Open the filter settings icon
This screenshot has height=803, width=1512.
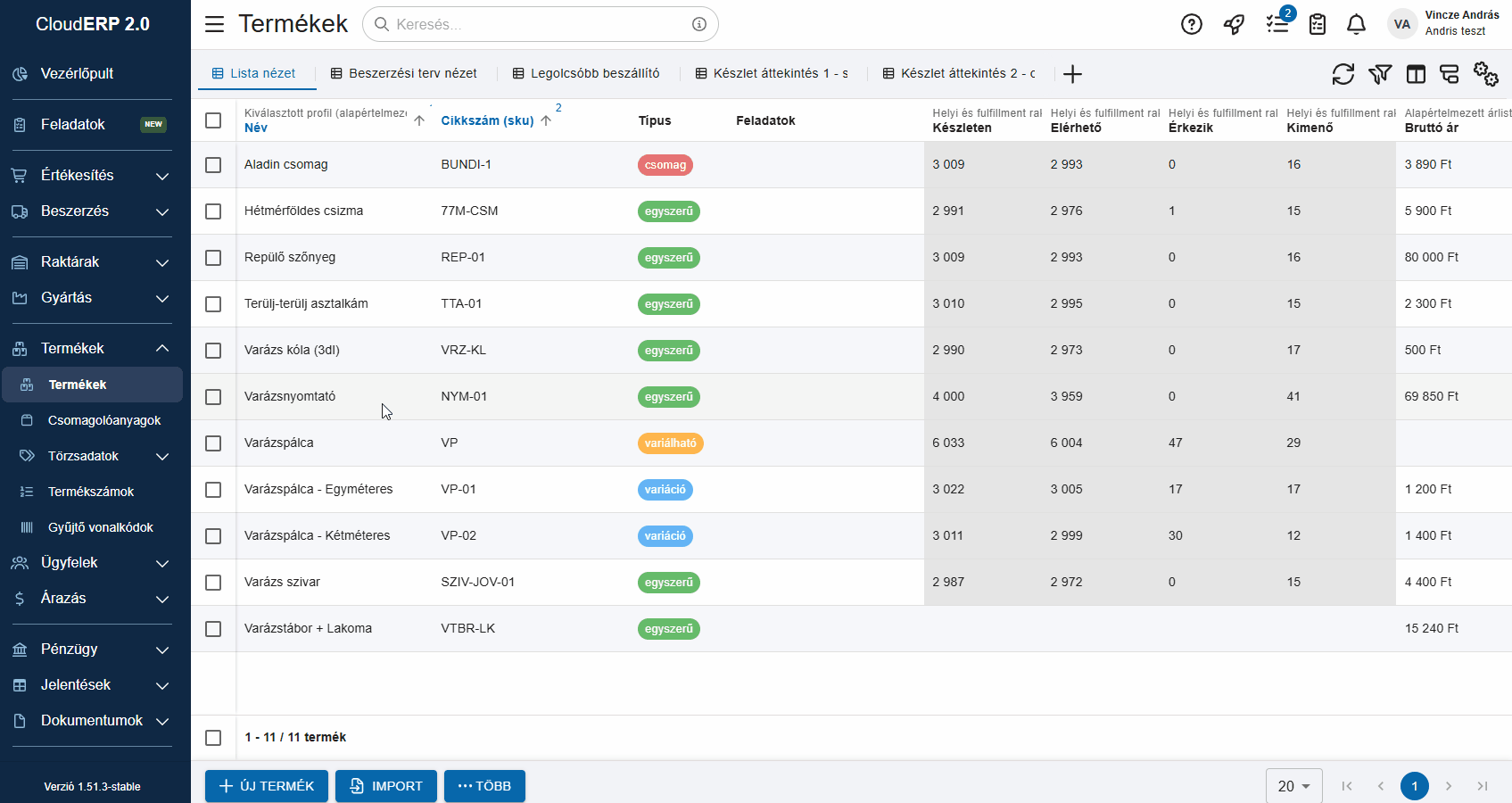1380,74
